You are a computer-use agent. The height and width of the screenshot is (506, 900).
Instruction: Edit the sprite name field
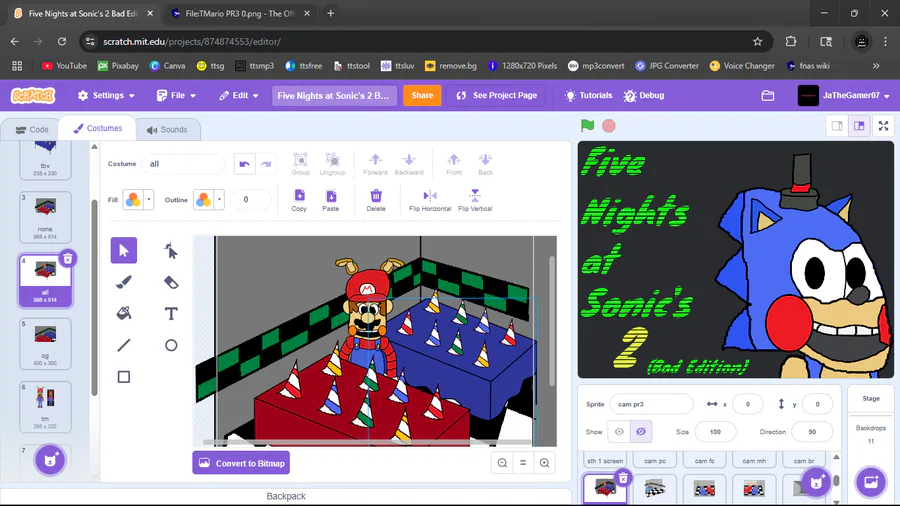click(651, 404)
